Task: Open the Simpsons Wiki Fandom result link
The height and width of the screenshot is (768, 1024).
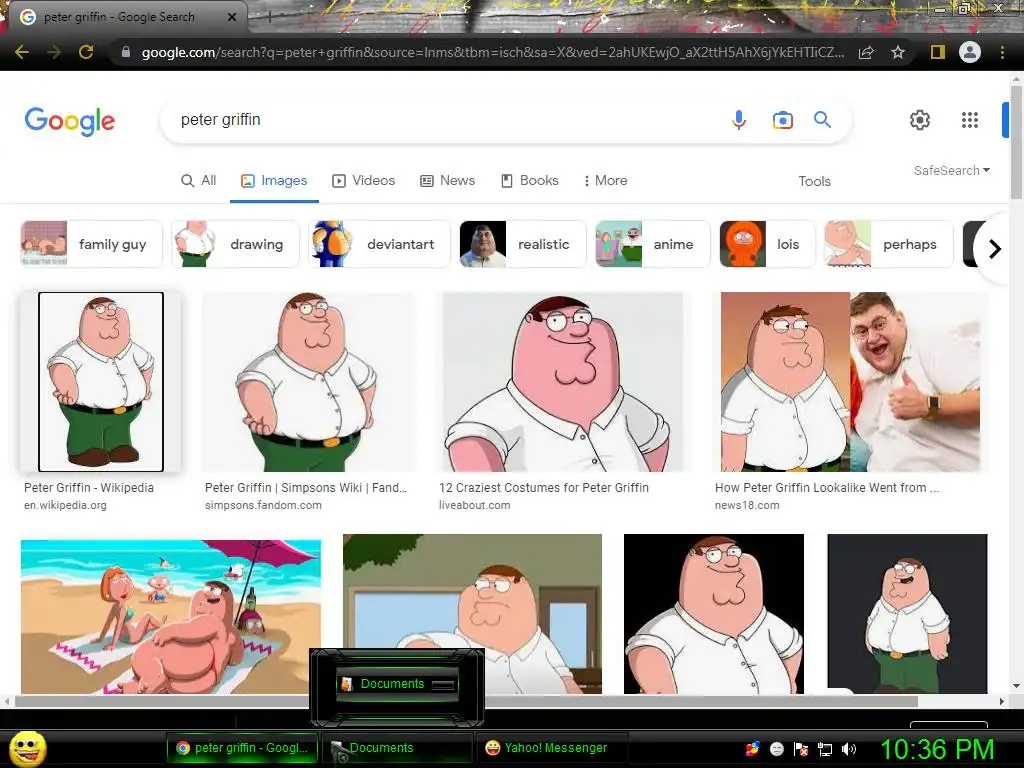Action: pyautogui.click(x=306, y=488)
